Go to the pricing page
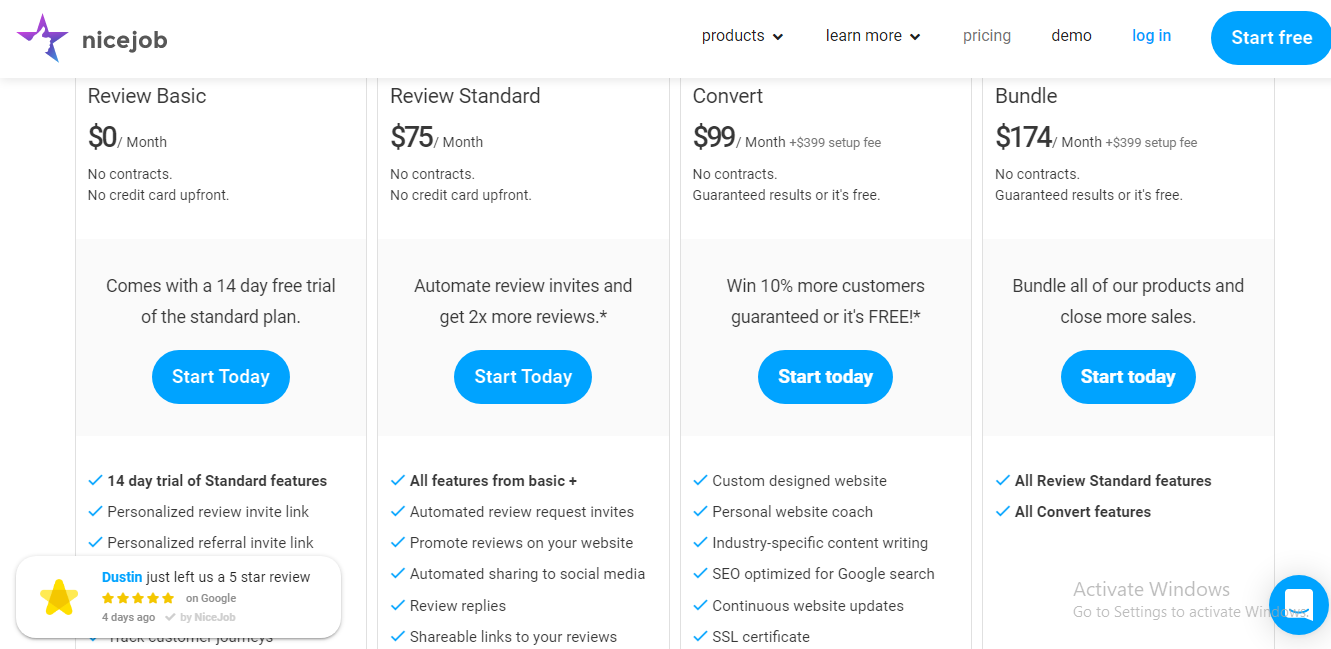The height and width of the screenshot is (649, 1331). (x=987, y=36)
